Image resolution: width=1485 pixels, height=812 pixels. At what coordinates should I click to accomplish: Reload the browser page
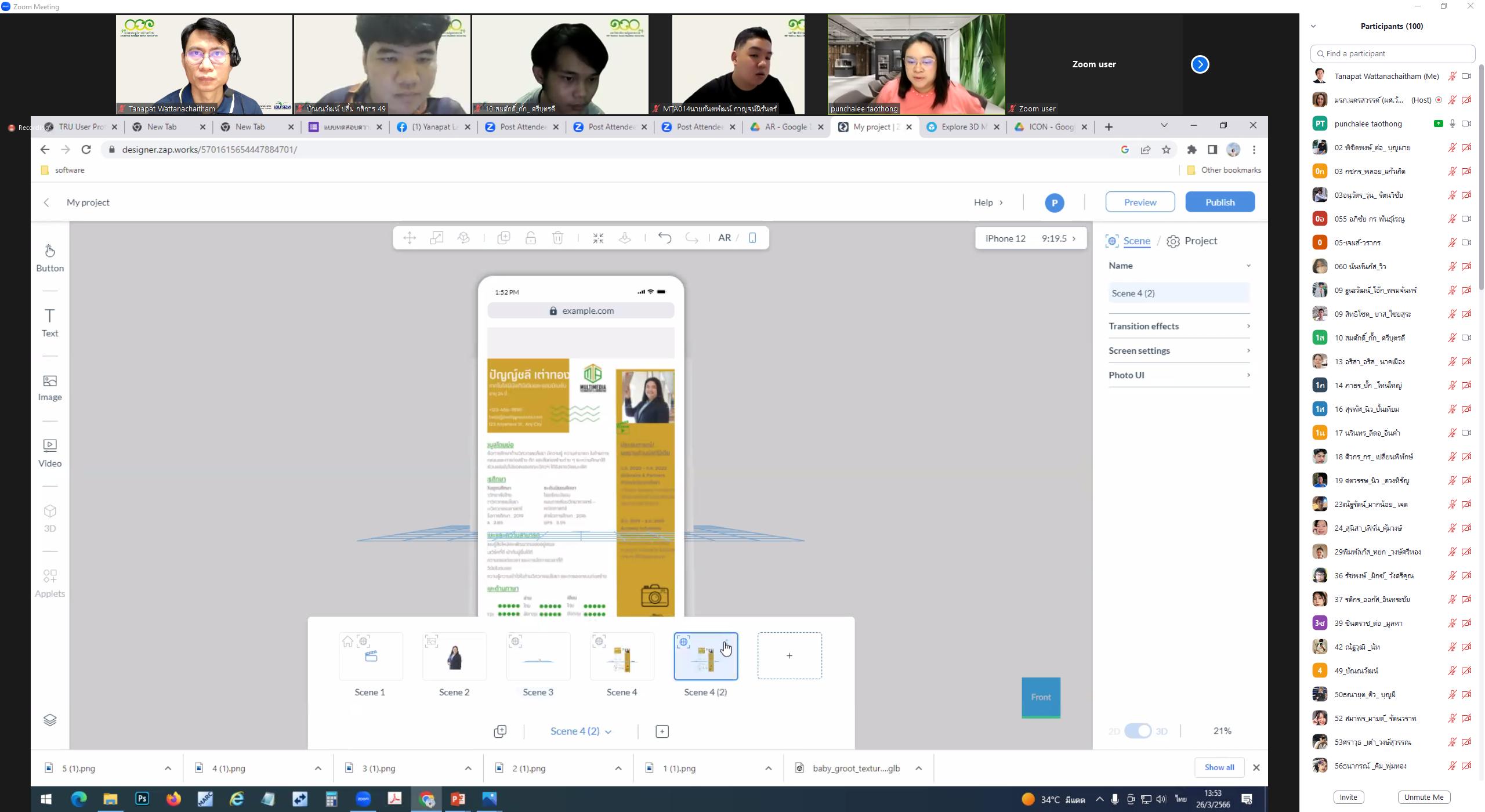86,150
